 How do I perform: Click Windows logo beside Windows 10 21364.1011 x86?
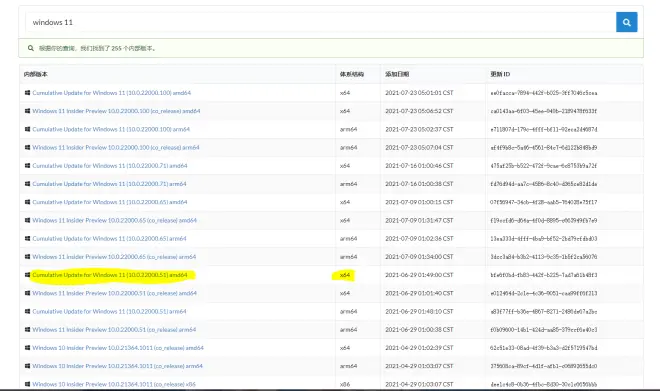pos(27,384)
